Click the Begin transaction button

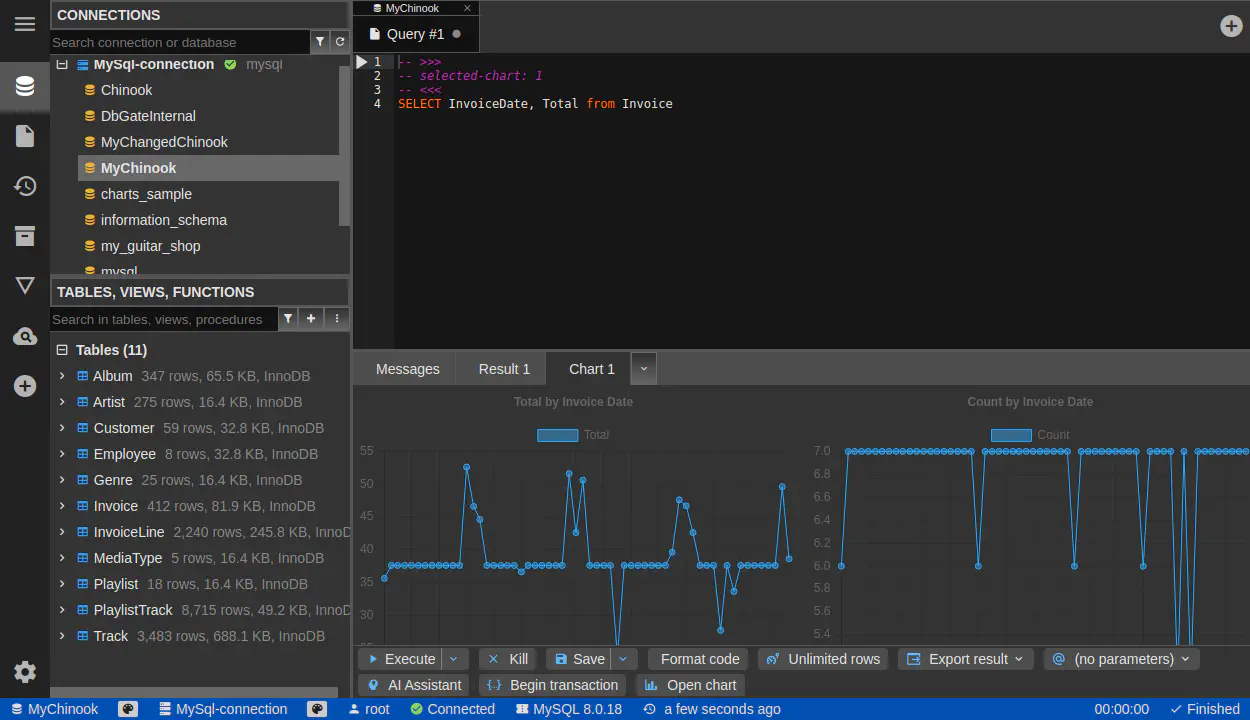pos(552,685)
